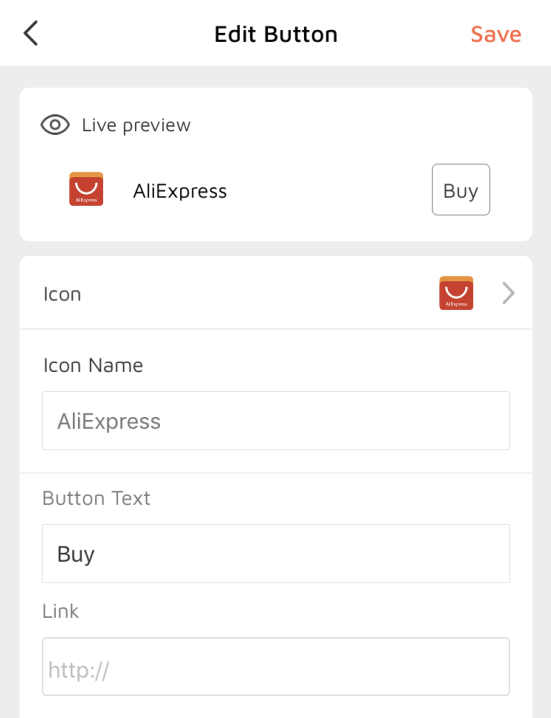551x718 pixels.
Task: Open the icon picker via the right chevron
Action: click(x=508, y=293)
